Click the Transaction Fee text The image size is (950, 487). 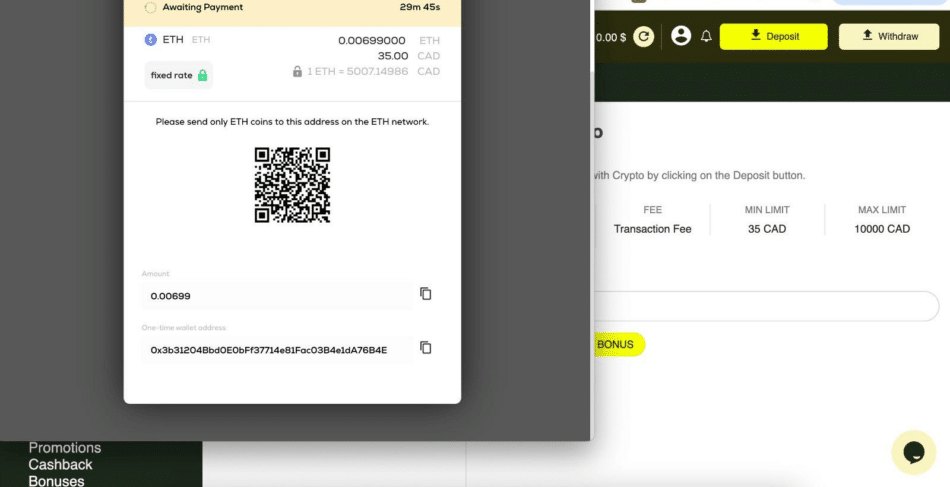(x=653, y=229)
